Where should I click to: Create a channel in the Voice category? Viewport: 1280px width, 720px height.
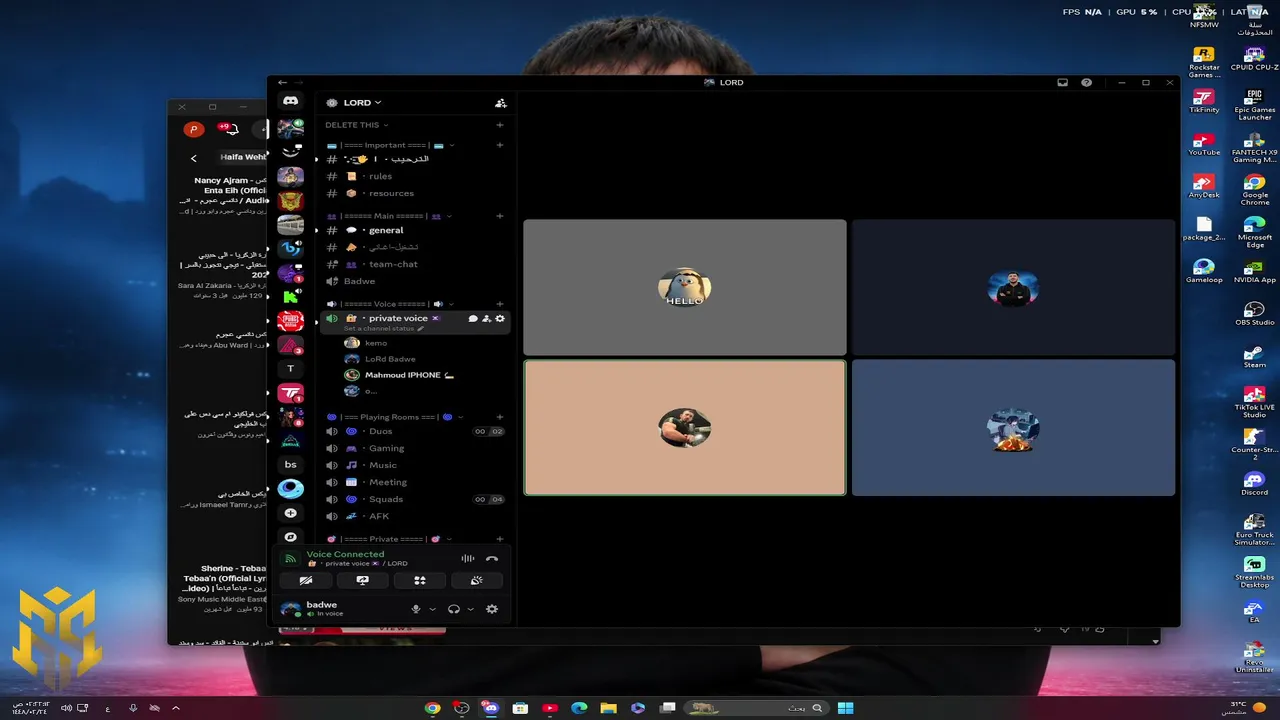tap(499, 304)
